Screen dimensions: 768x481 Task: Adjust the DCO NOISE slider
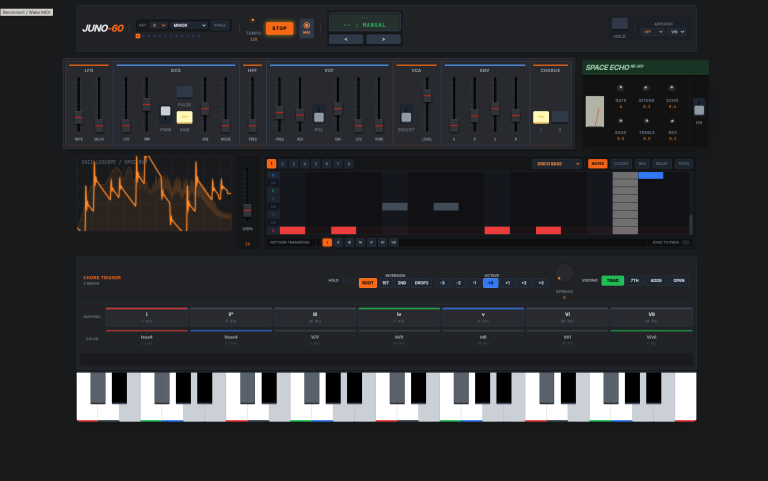click(226, 125)
